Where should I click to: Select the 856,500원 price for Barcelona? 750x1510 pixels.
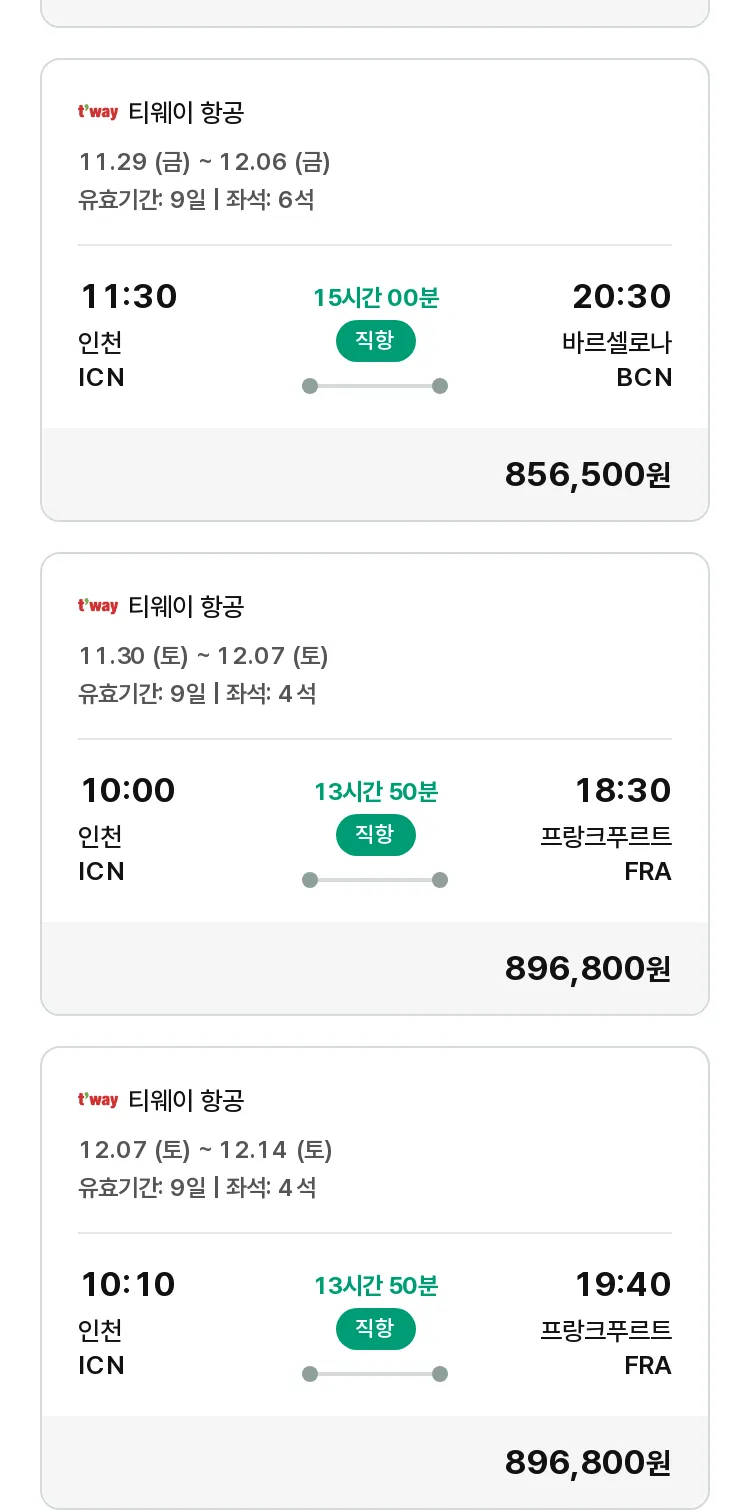click(588, 475)
